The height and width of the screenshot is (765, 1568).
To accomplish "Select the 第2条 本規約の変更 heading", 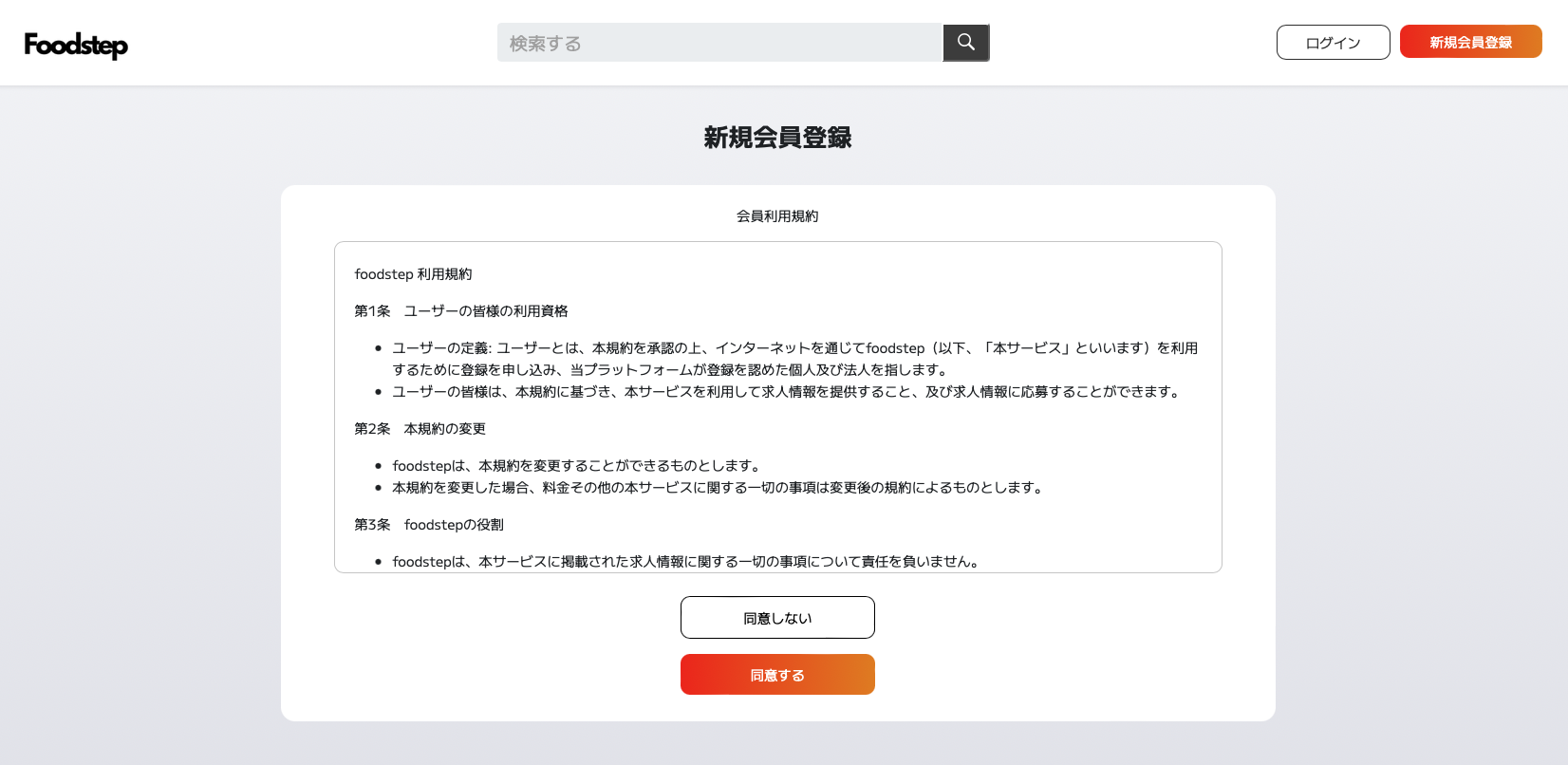I will pos(420,429).
